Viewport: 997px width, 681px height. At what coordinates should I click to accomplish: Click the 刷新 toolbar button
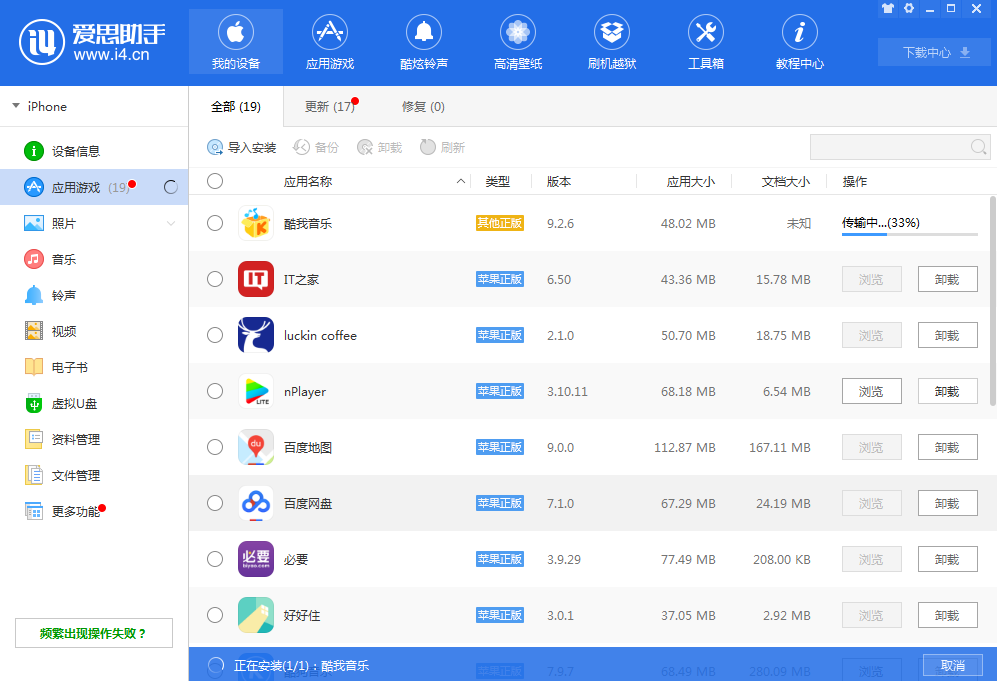point(443,148)
